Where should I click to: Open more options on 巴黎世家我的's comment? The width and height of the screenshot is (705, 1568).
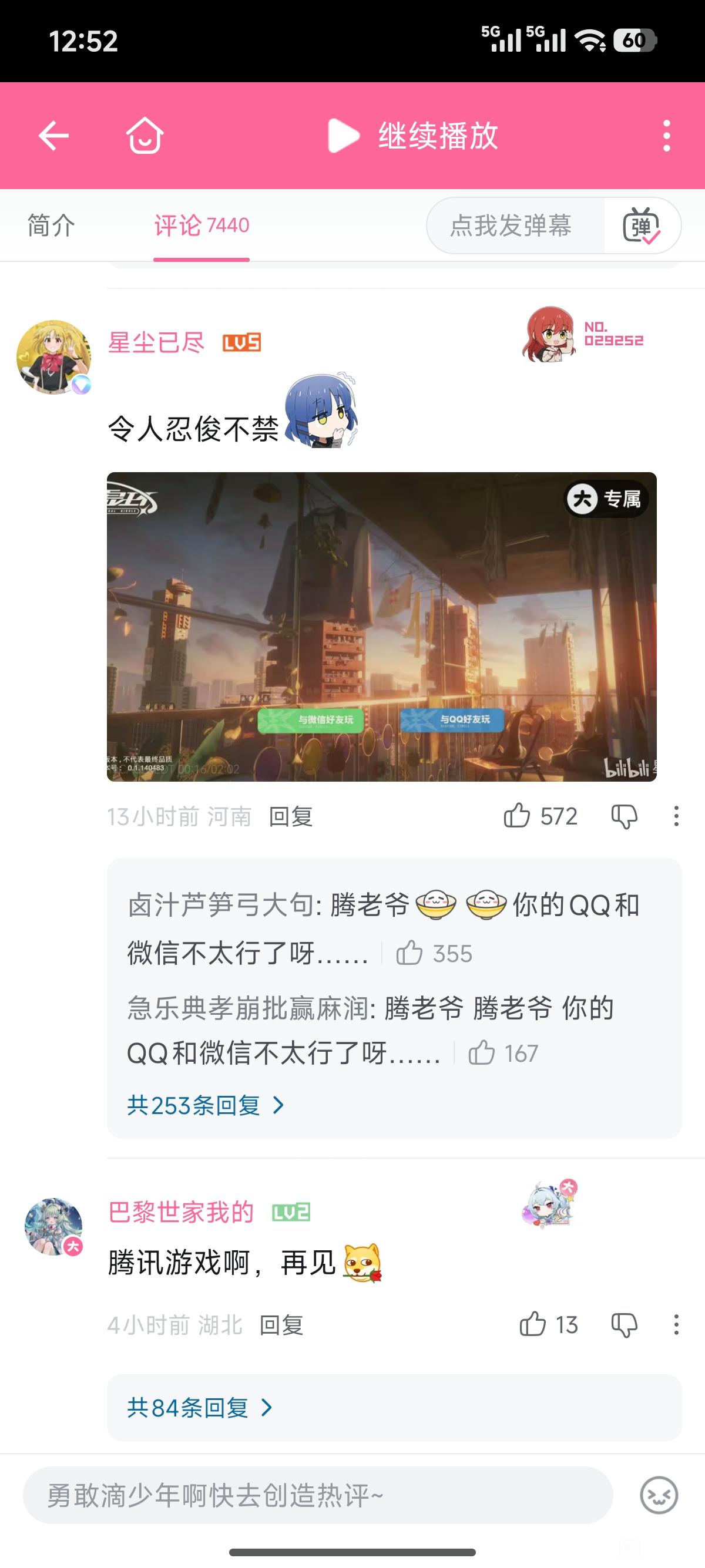coord(676,1324)
